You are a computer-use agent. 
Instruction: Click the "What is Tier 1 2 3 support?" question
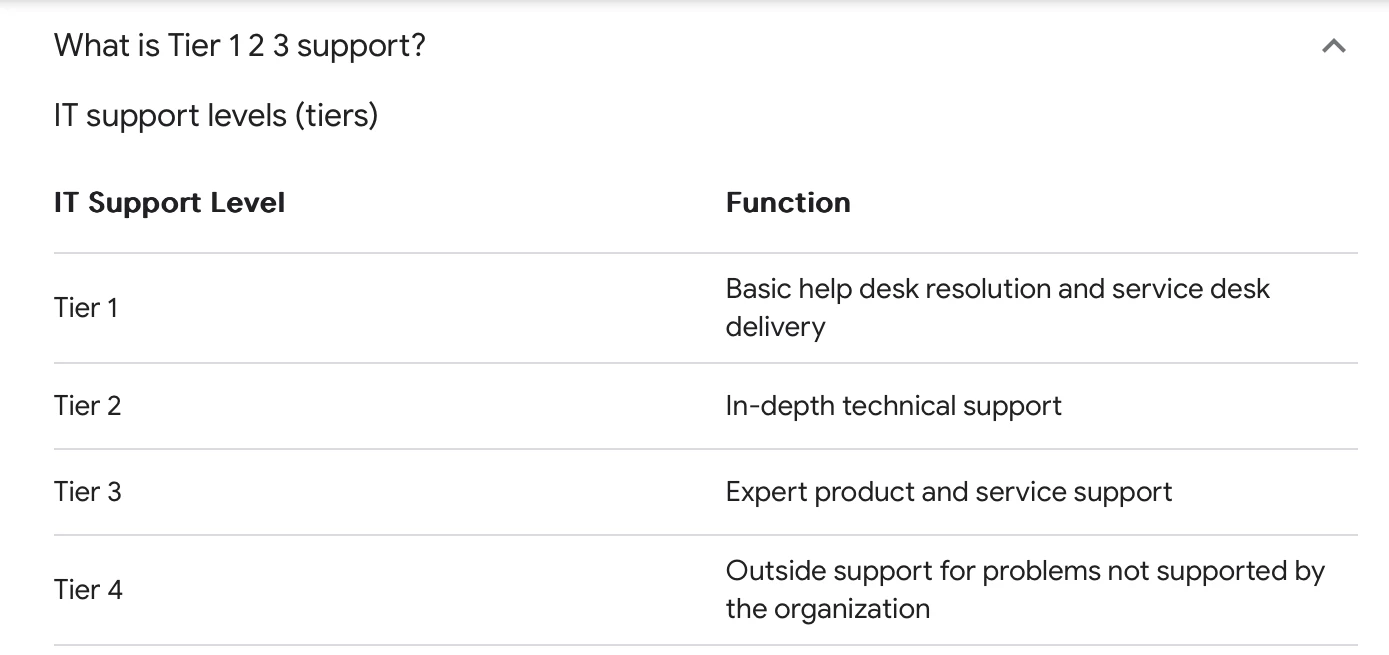[x=240, y=46]
